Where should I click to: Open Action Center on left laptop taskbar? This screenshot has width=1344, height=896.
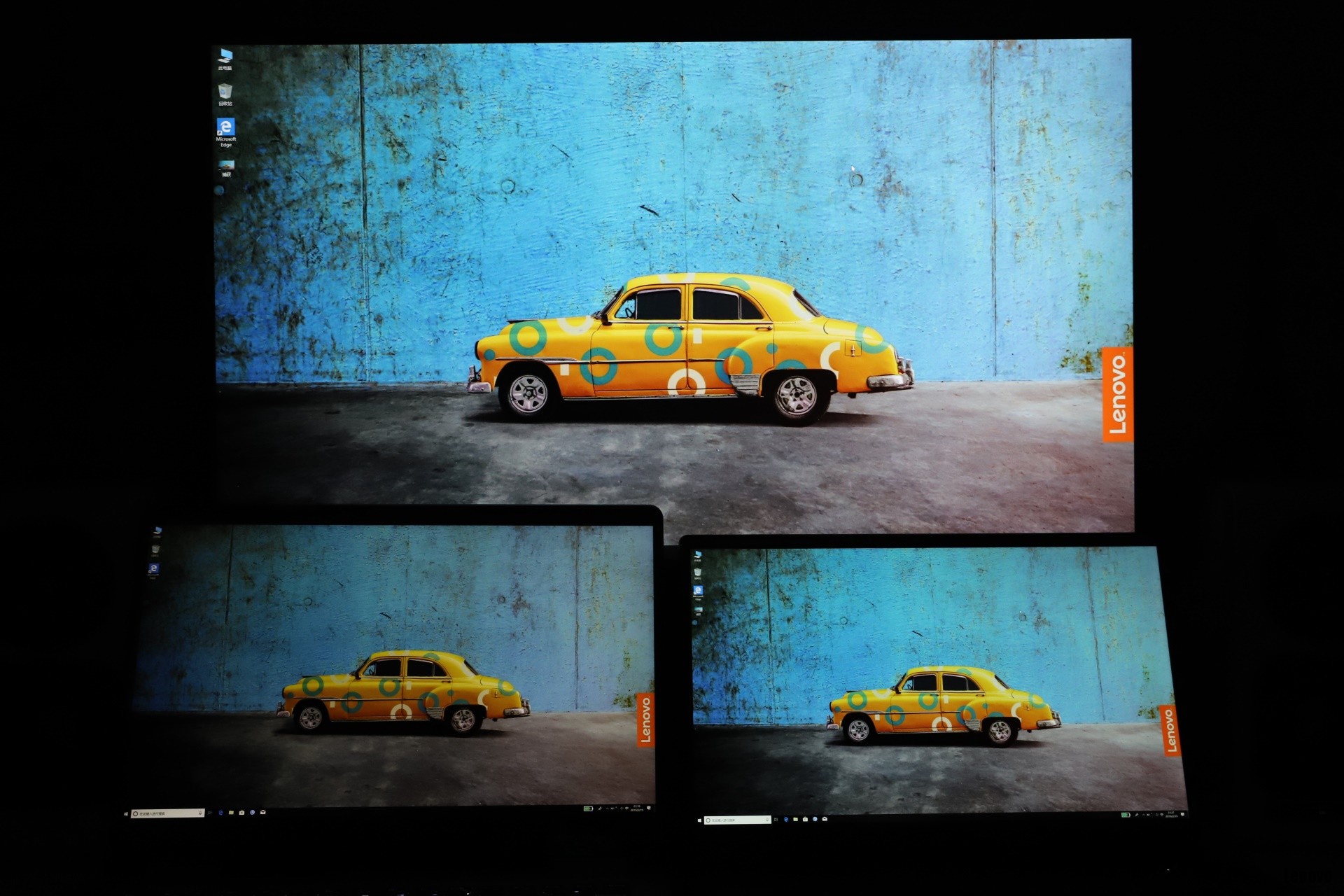(650, 808)
